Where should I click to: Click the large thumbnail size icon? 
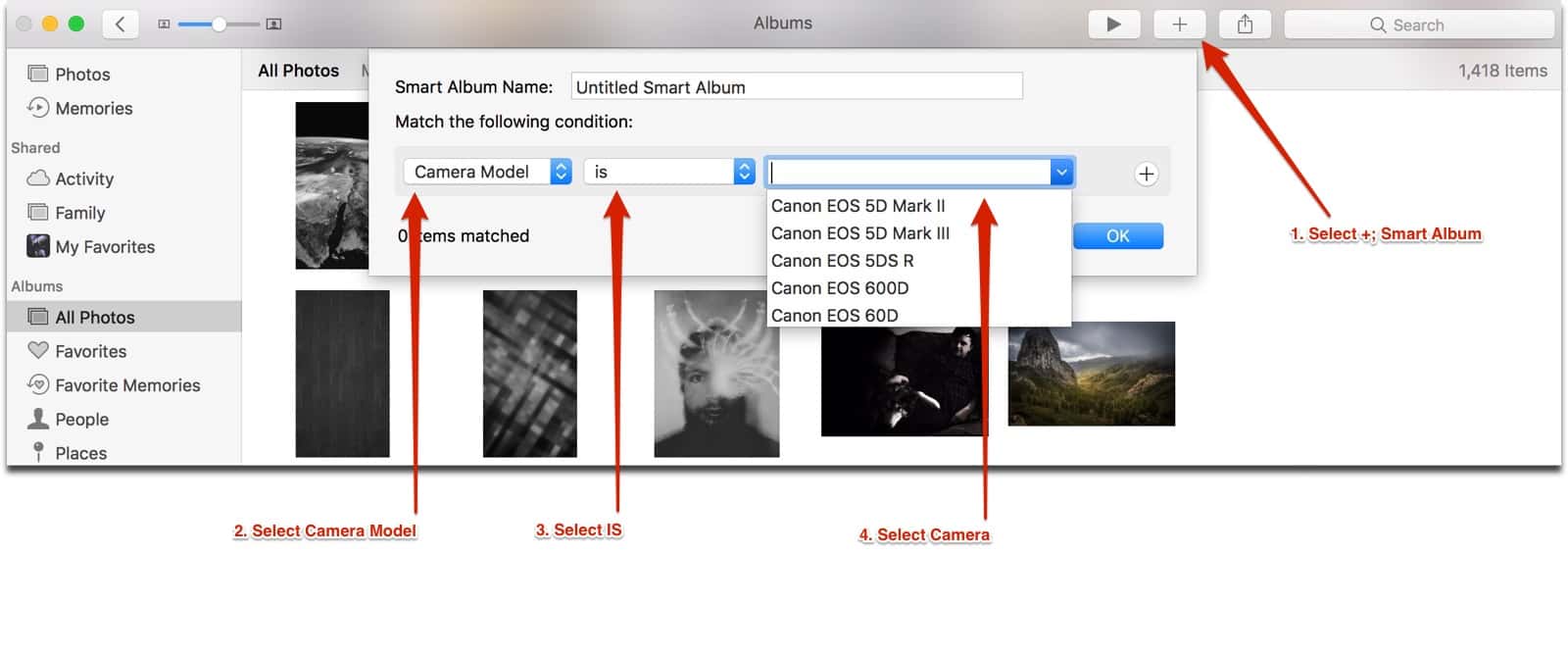pos(274,25)
